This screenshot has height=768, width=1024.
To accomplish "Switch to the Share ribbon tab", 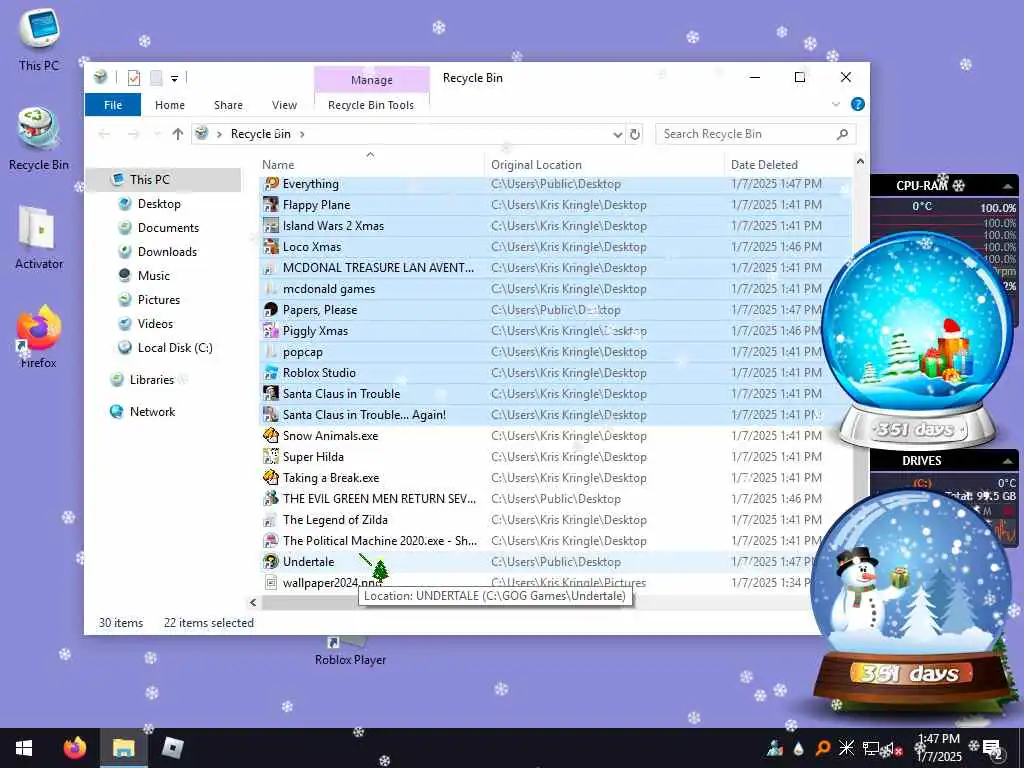I will pyautogui.click(x=228, y=105).
